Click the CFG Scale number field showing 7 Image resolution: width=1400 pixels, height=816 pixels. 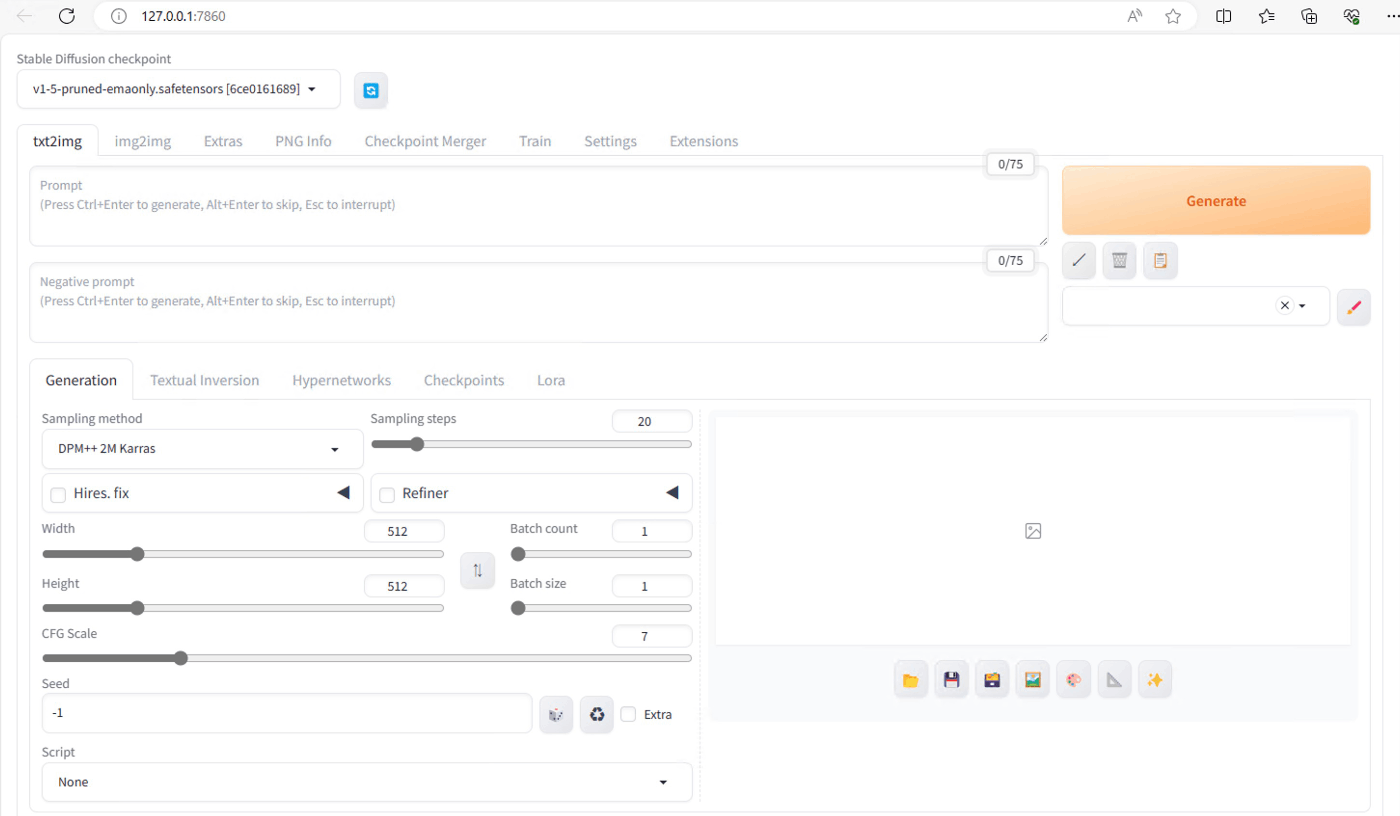652,636
